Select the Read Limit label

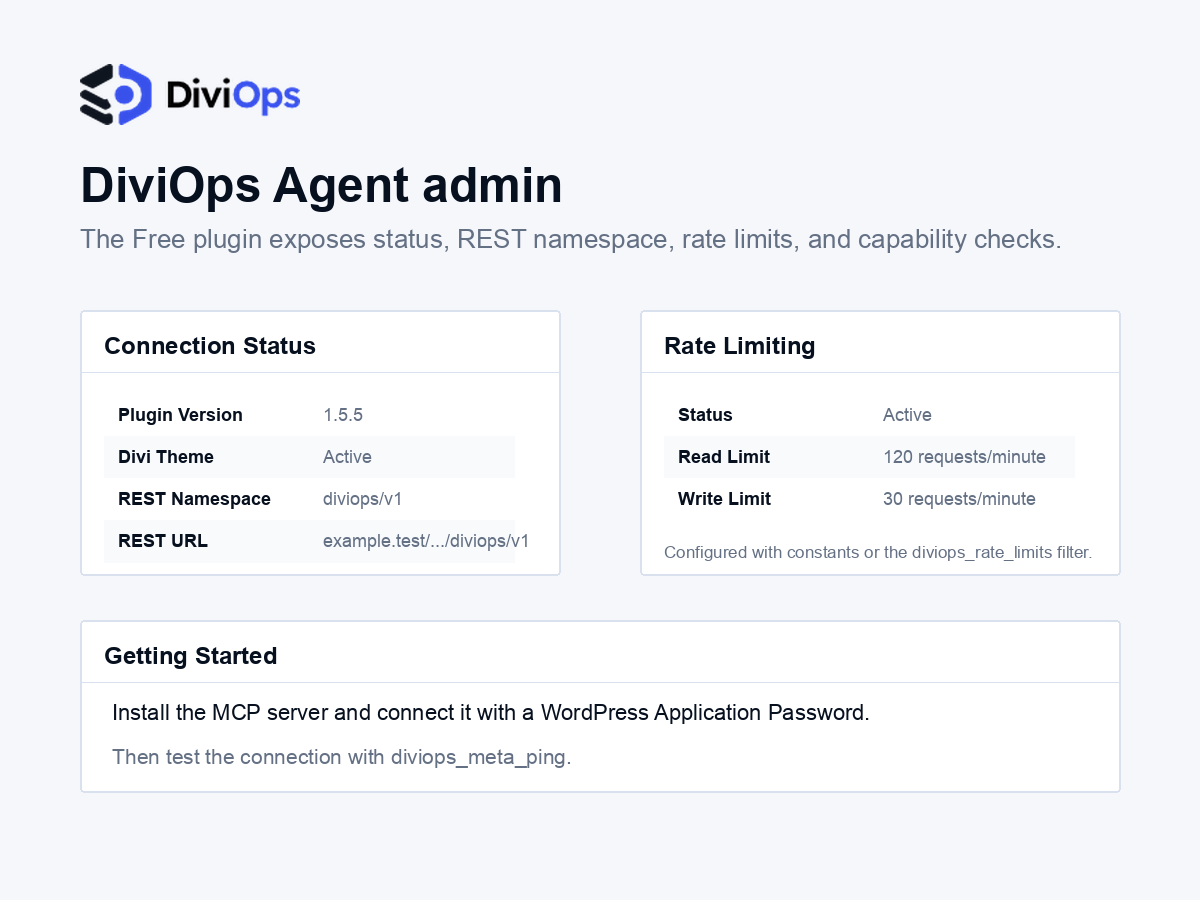(724, 457)
